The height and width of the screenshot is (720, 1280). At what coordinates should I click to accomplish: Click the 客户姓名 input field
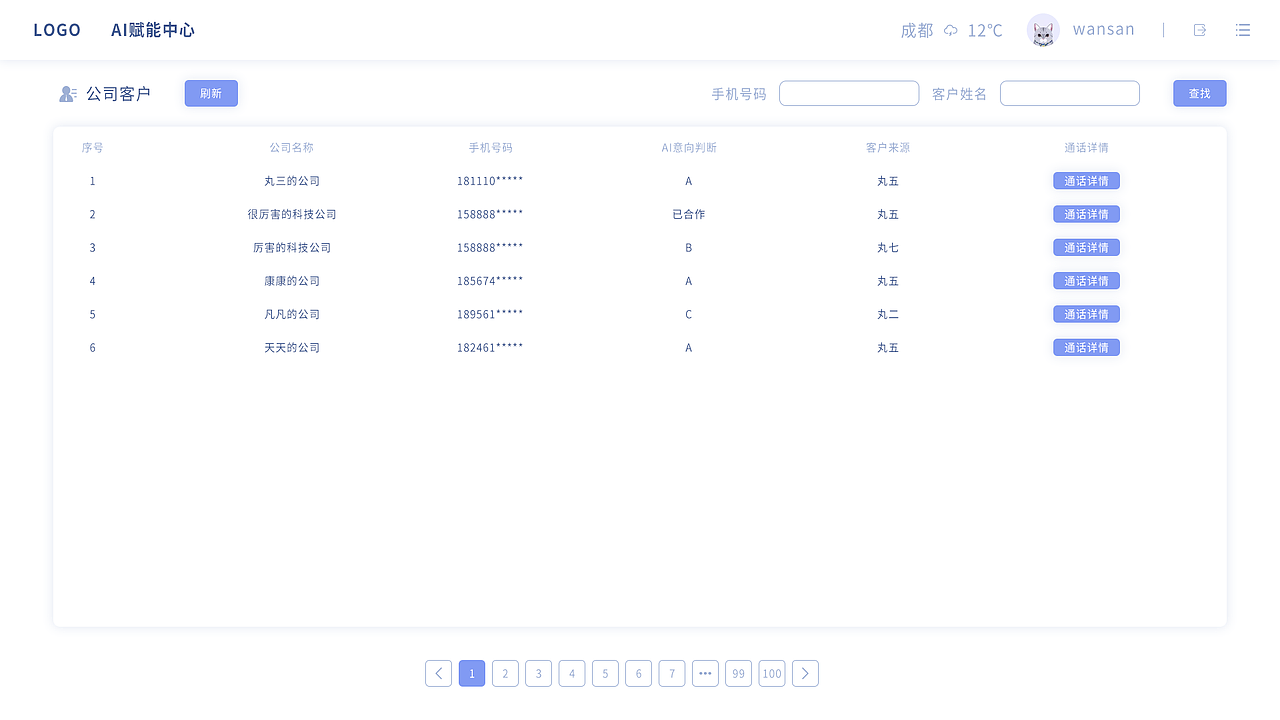(x=1069, y=93)
